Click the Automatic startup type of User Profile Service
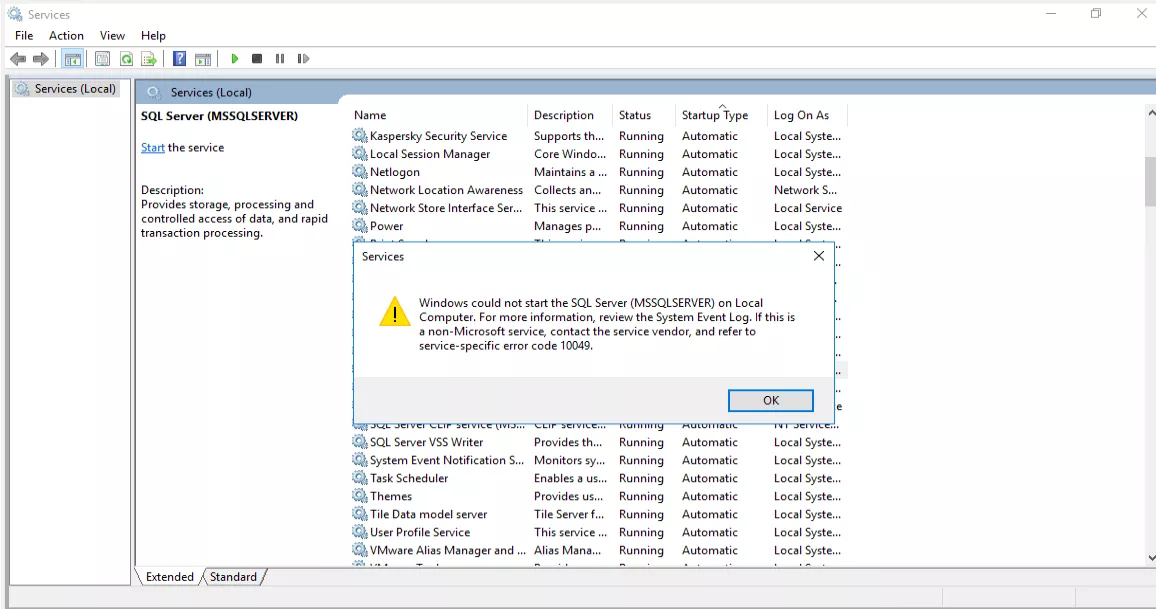This screenshot has height=609, width=1156. pyautogui.click(x=709, y=532)
